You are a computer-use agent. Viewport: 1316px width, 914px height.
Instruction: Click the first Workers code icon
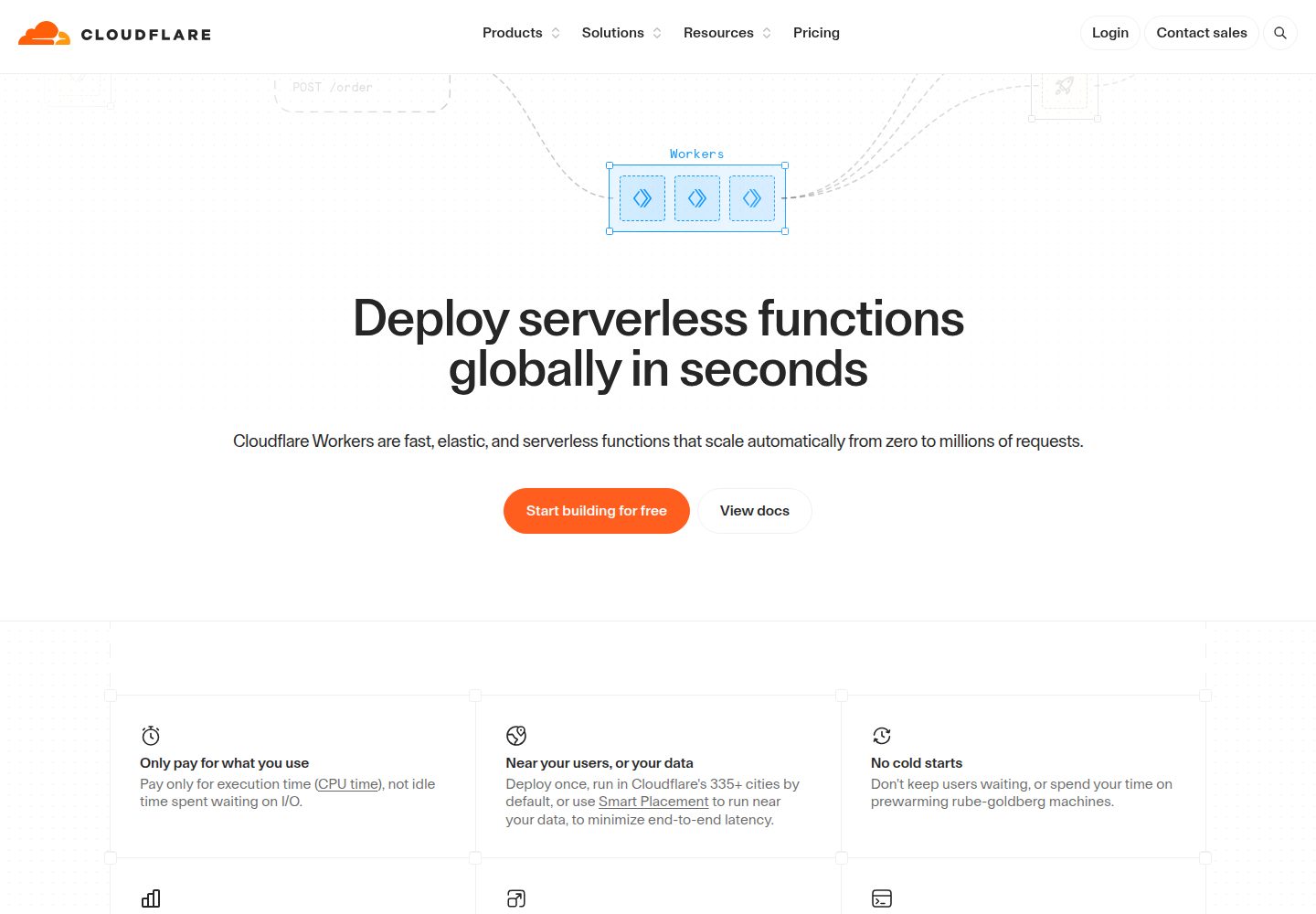(x=642, y=198)
